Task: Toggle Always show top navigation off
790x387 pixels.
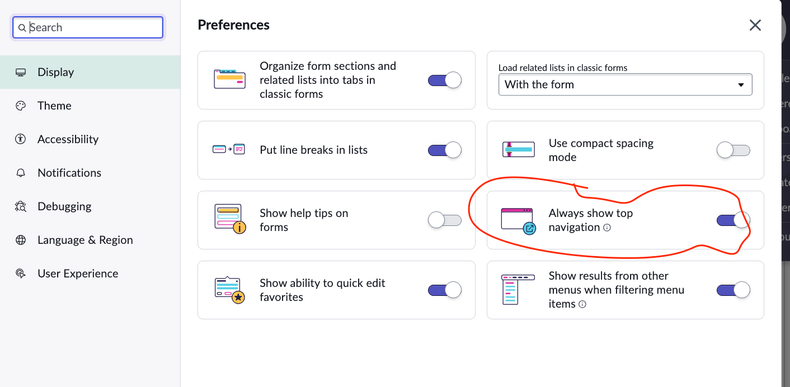Action: 734,220
